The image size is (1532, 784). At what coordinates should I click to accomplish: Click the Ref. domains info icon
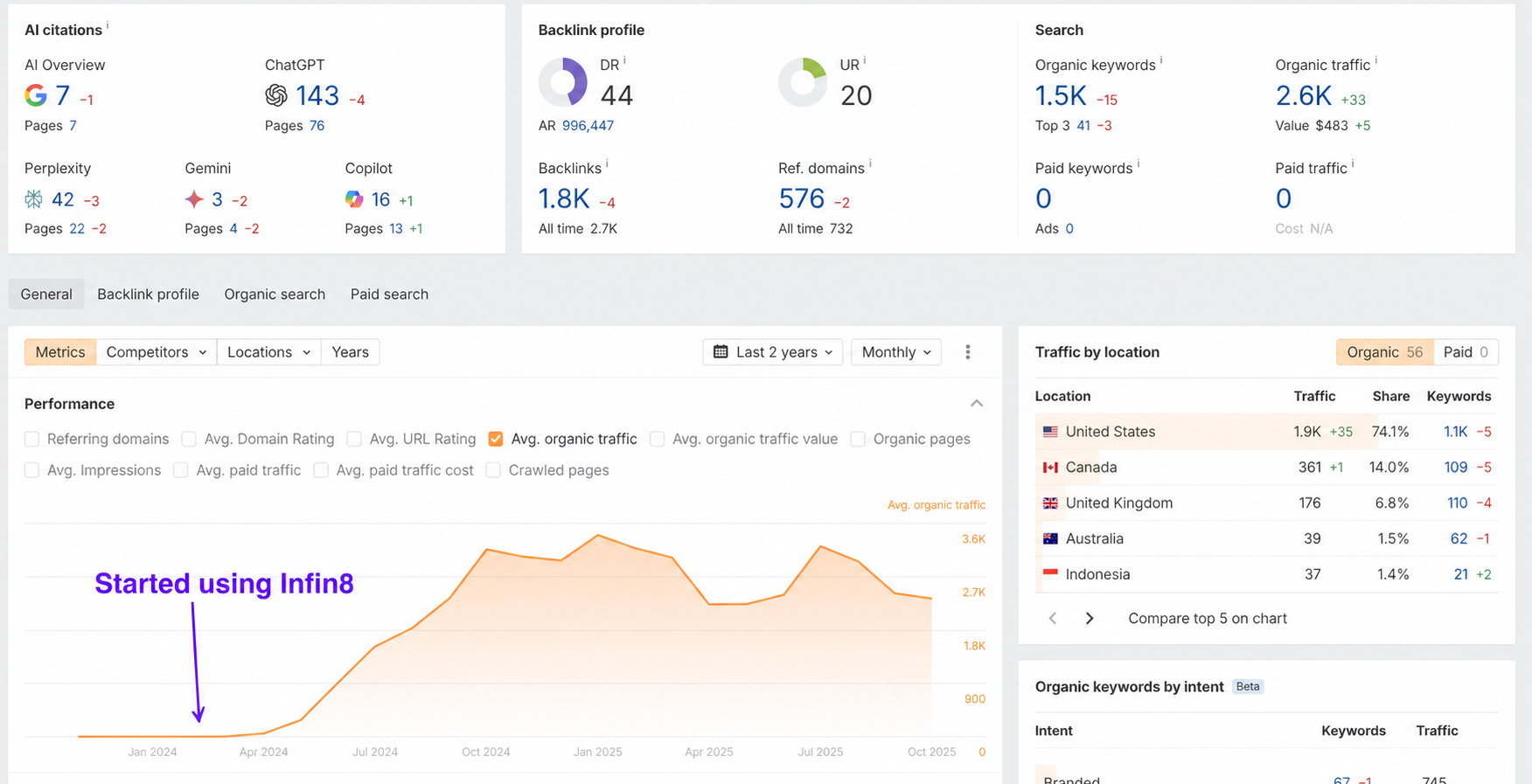[870, 164]
